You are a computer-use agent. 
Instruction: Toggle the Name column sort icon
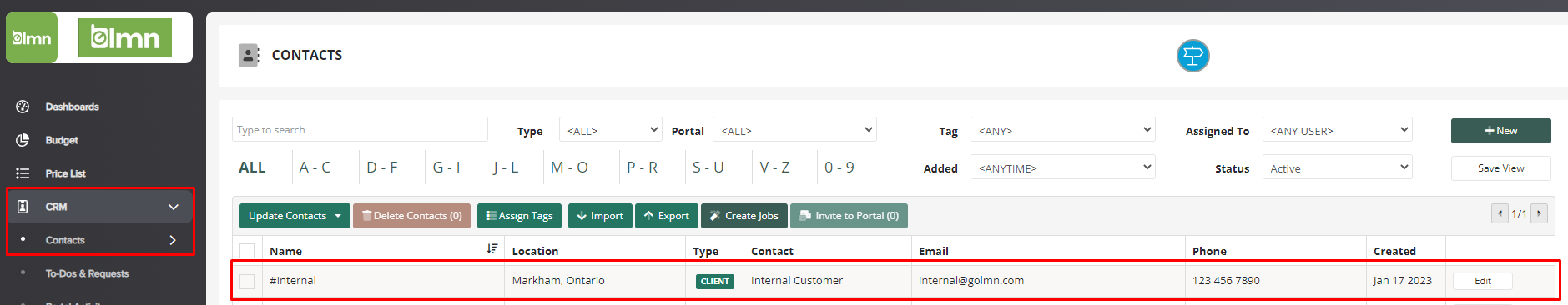pyautogui.click(x=492, y=249)
